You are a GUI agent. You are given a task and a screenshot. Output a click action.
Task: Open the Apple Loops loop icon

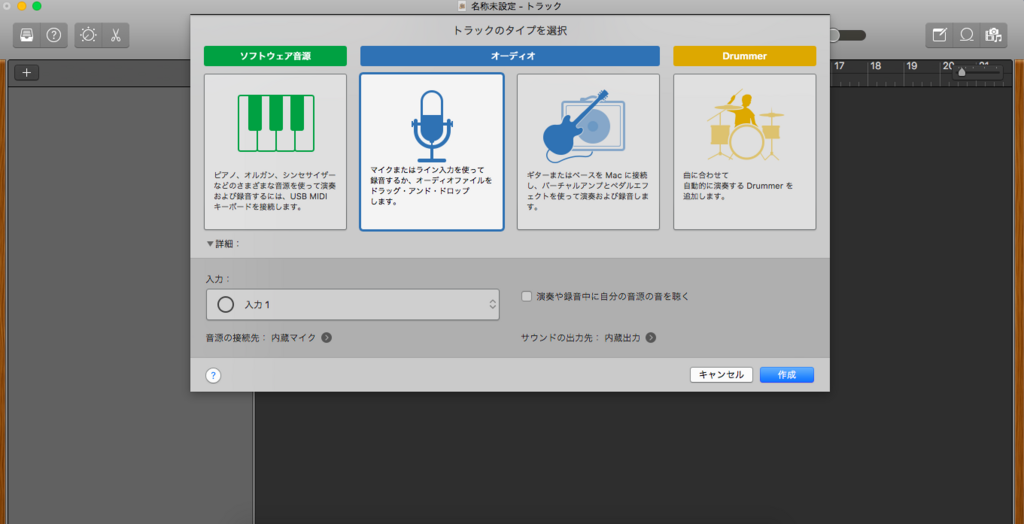[x=966, y=35]
